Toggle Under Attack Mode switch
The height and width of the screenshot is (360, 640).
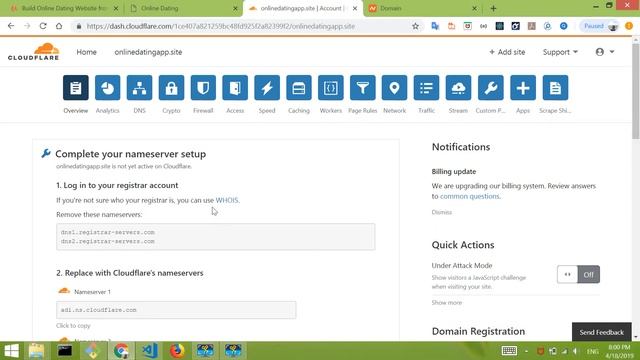point(578,274)
